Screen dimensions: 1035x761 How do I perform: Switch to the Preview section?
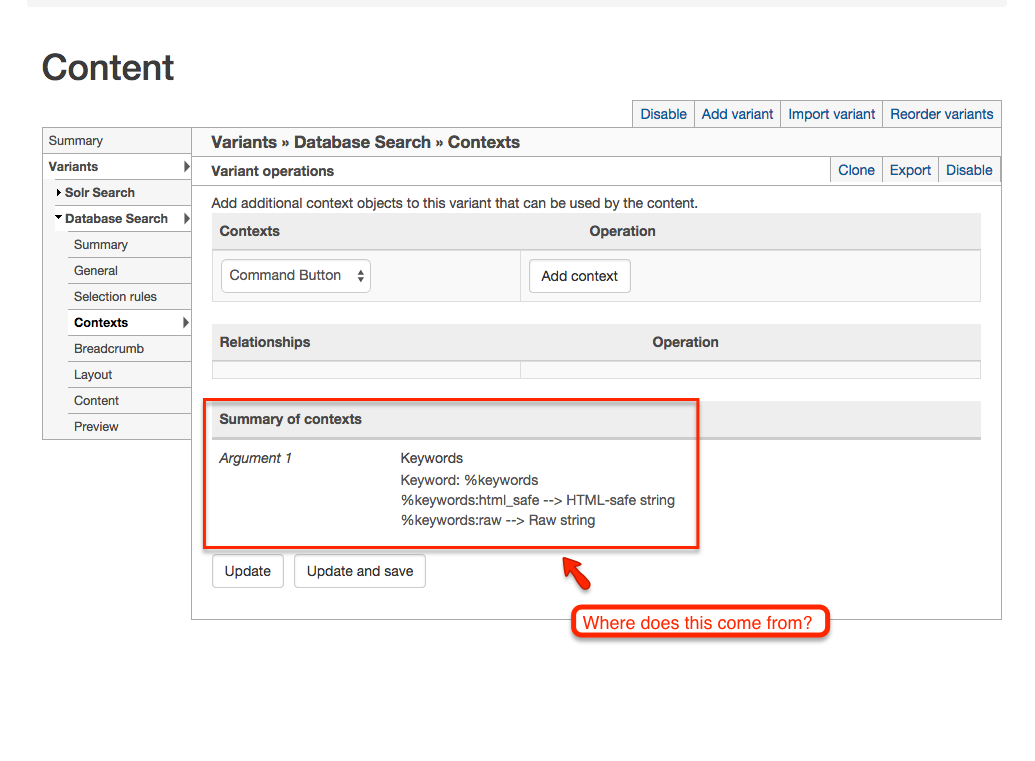pos(95,426)
